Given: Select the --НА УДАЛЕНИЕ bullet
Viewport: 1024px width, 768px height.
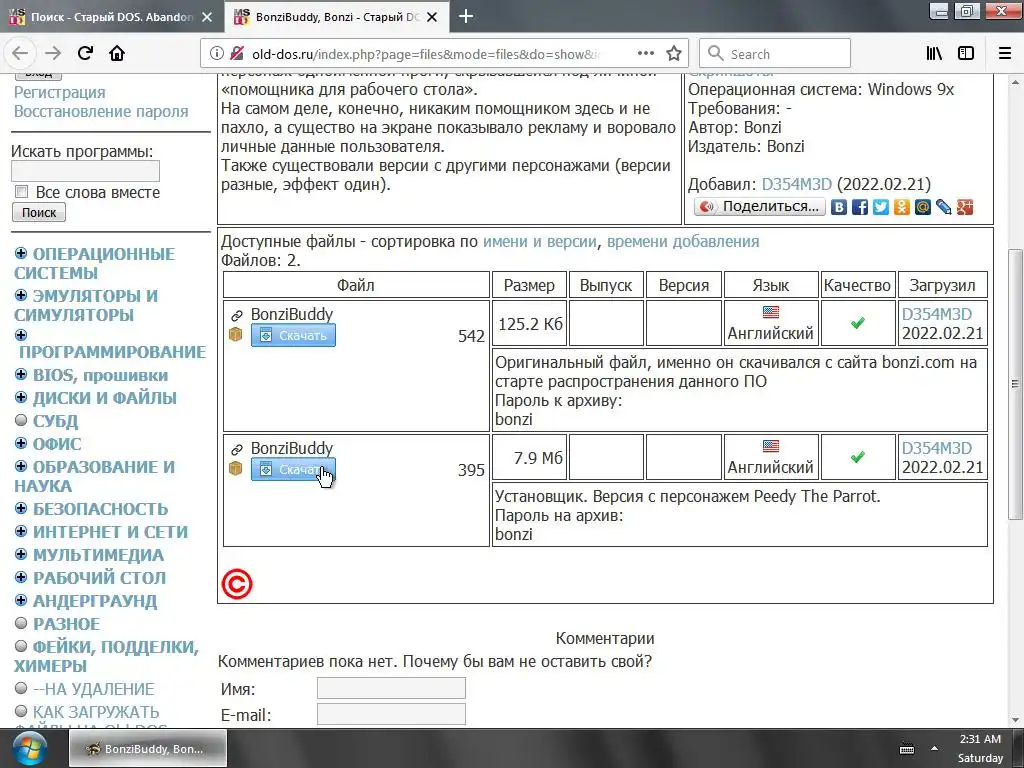Looking at the screenshot, I should [x=21, y=688].
